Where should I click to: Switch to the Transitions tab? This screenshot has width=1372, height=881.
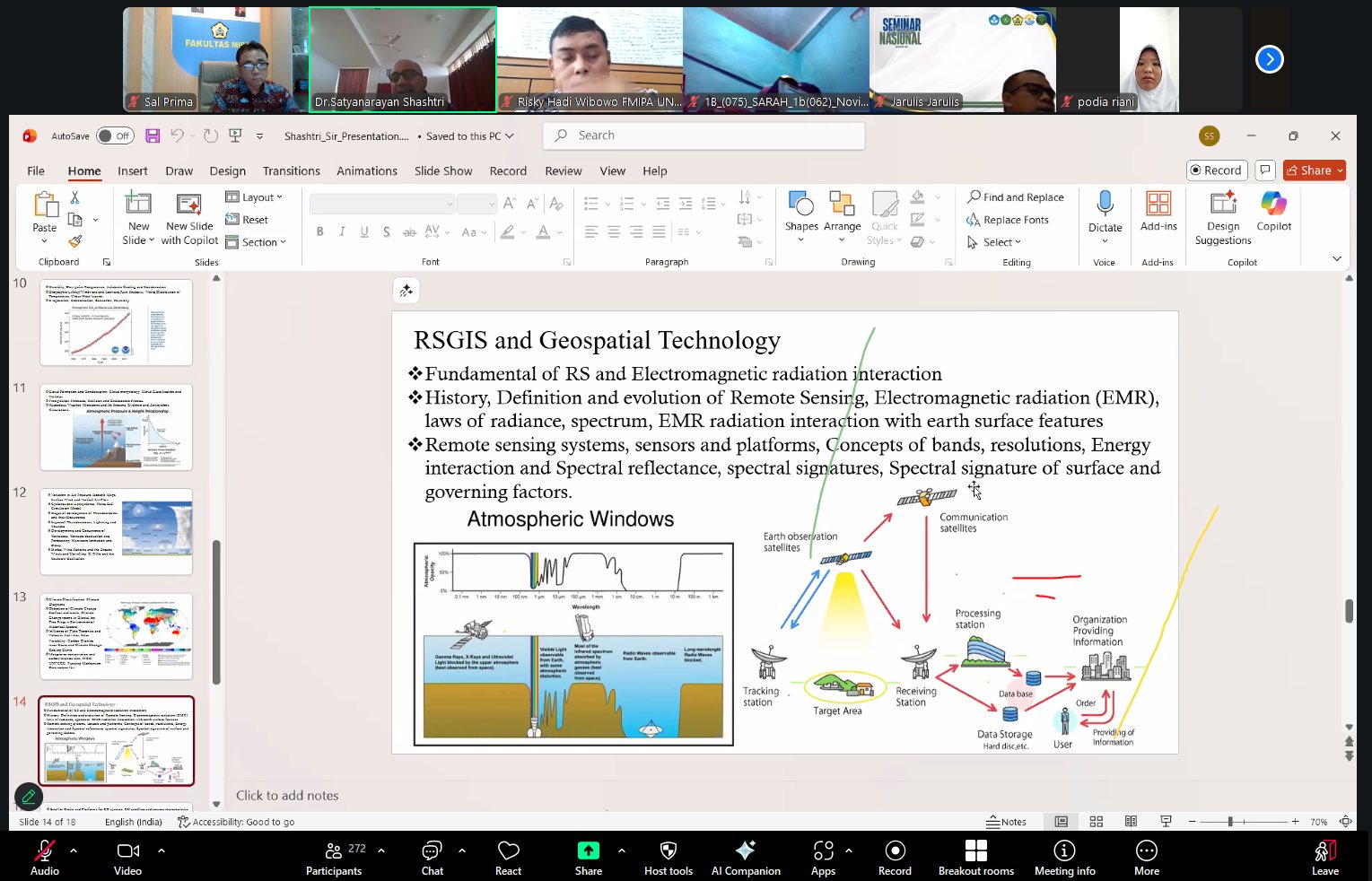click(x=291, y=170)
